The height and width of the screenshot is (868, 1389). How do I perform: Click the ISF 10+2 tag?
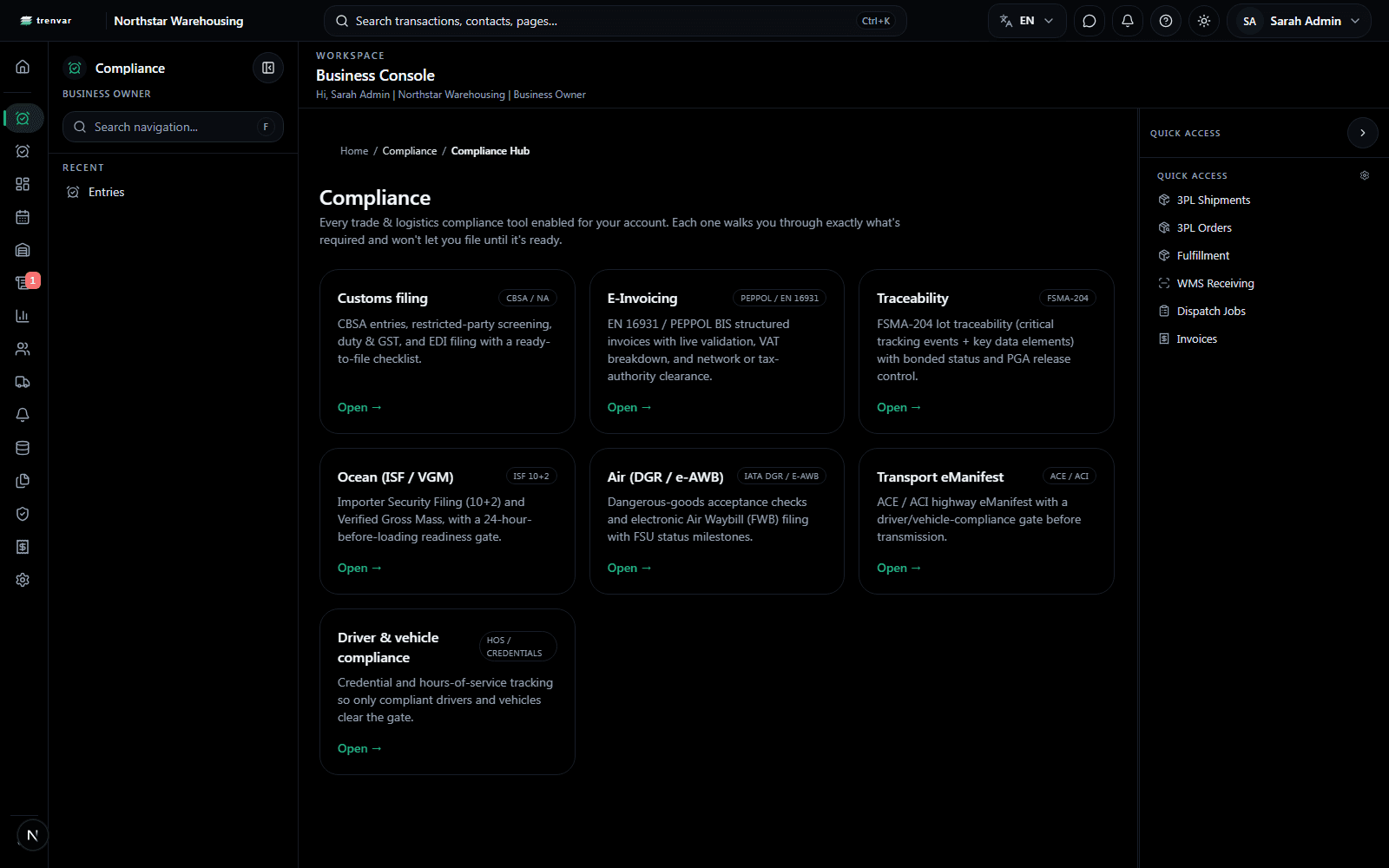[531, 476]
